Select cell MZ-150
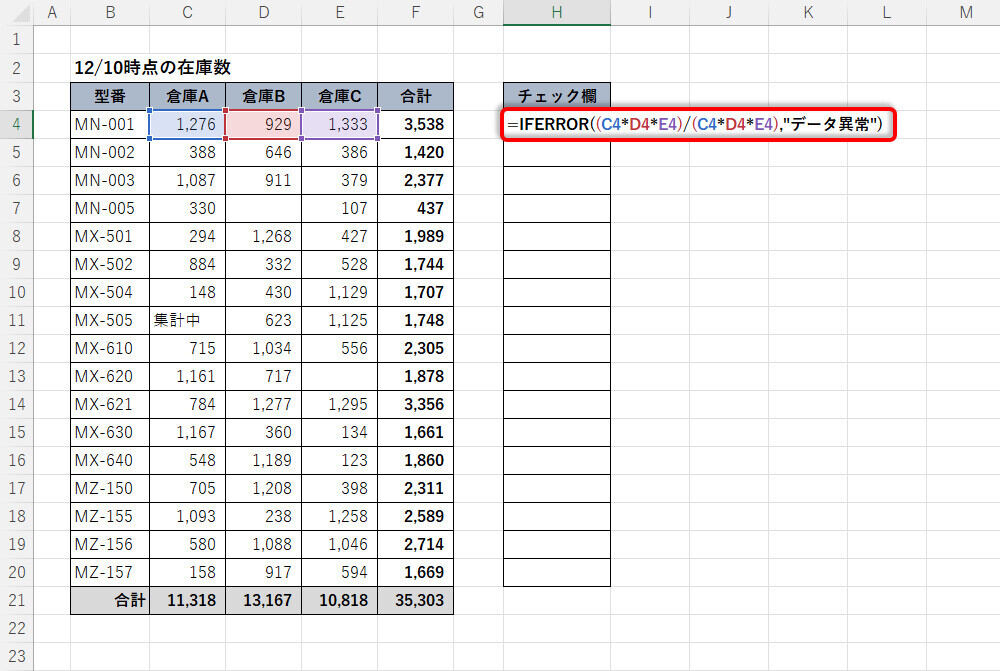1000x671 pixels. pos(110,489)
